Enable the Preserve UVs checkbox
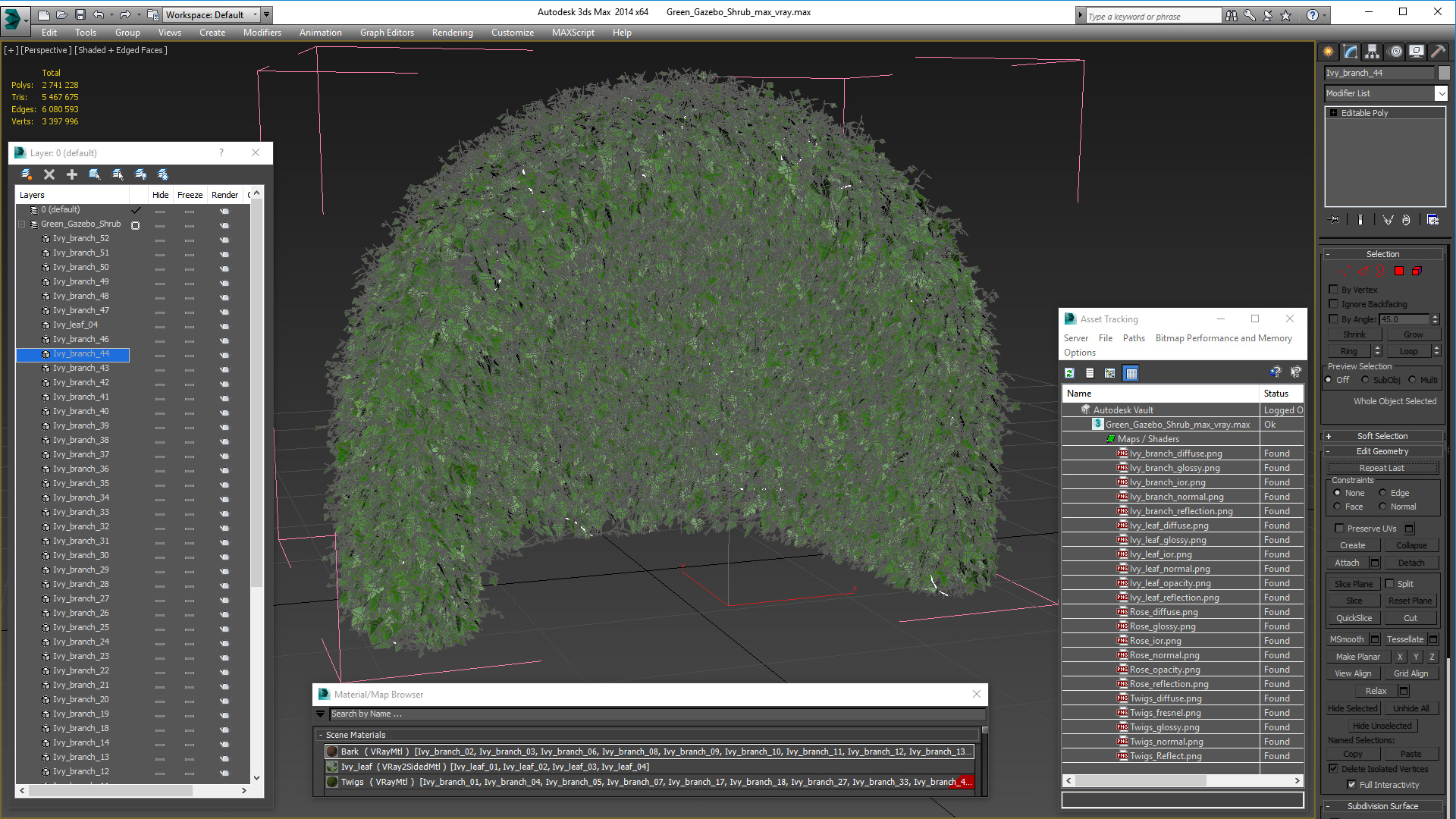The width and height of the screenshot is (1456, 819). point(1339,529)
